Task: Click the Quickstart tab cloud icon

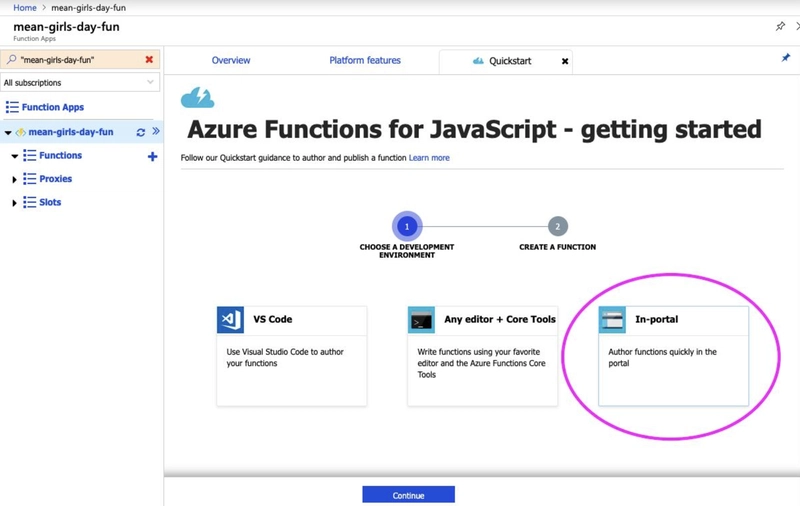Action: pos(478,61)
